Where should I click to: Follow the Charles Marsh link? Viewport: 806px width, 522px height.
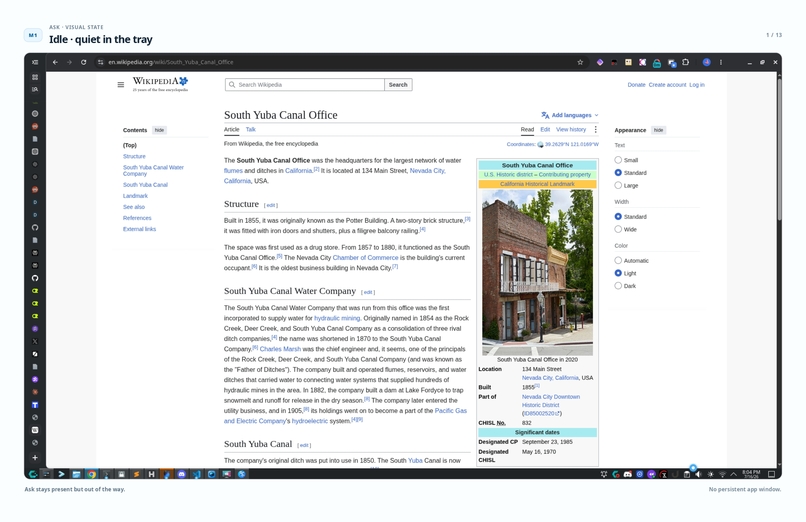(280, 349)
